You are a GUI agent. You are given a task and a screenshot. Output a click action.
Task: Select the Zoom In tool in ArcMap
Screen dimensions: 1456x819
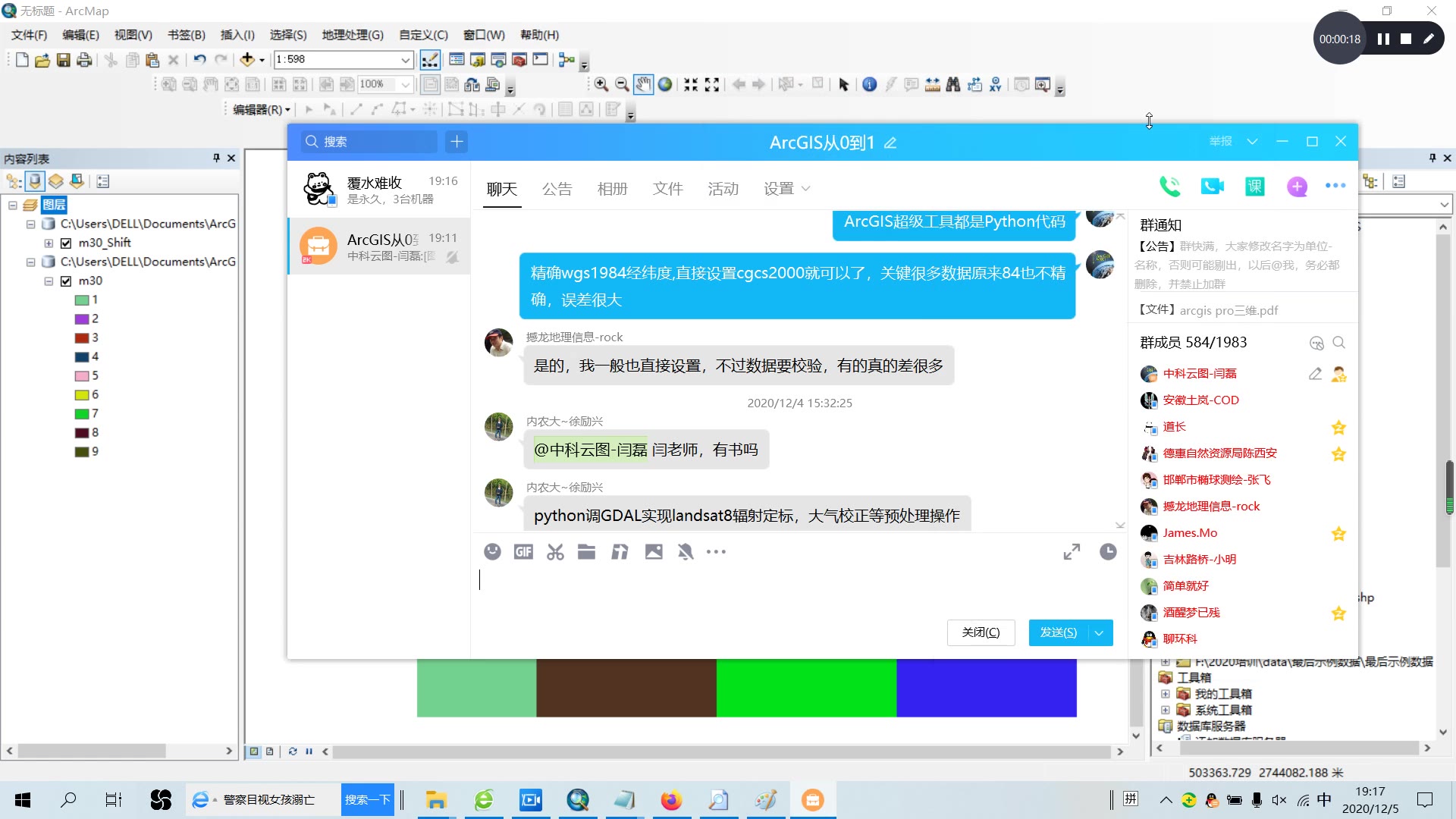tap(601, 85)
